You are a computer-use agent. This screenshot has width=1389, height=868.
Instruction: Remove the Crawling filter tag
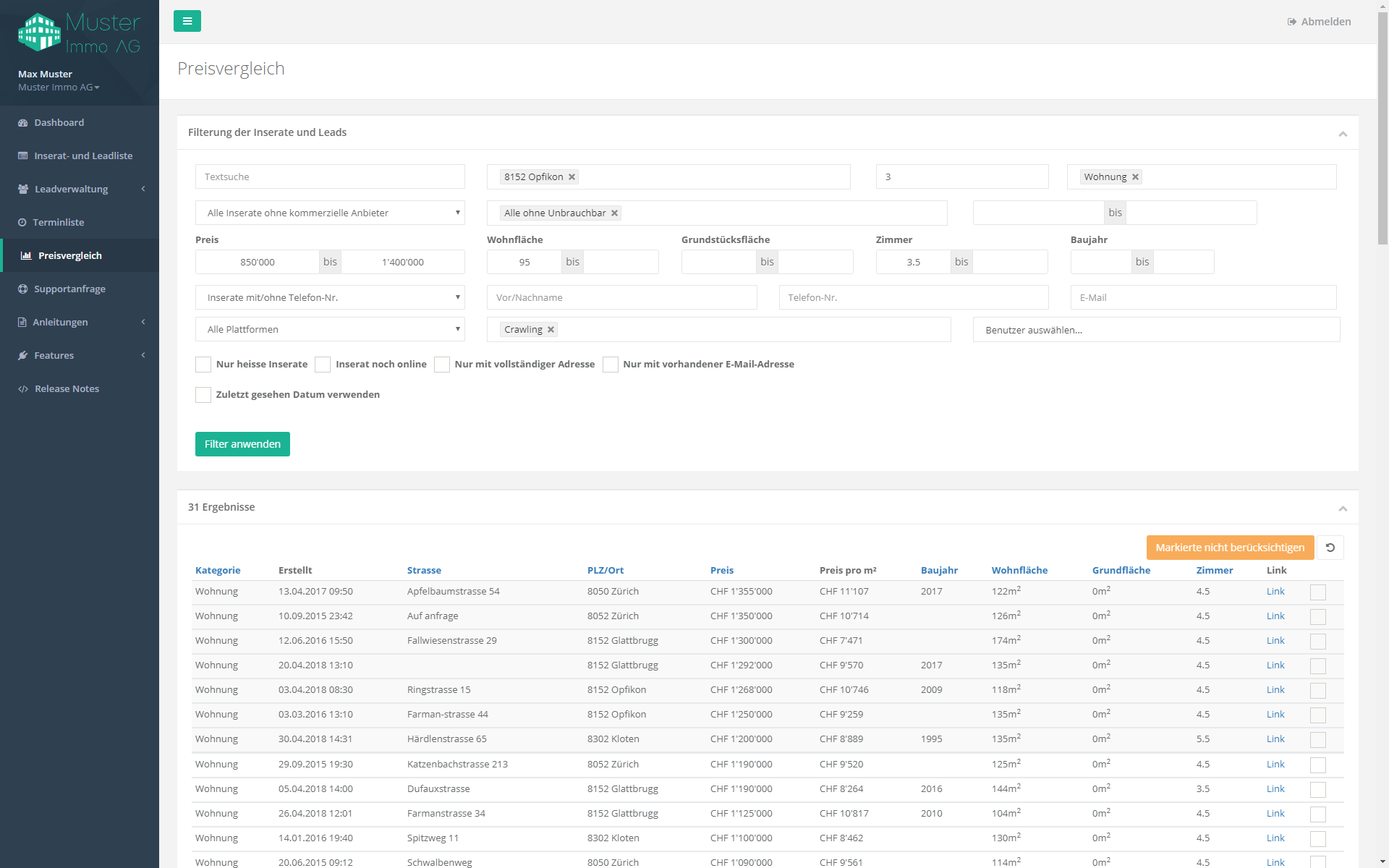click(551, 330)
